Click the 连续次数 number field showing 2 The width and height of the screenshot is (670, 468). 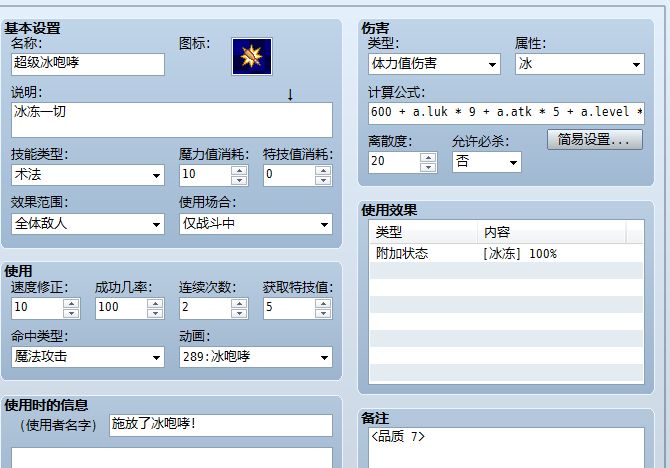(x=205, y=308)
